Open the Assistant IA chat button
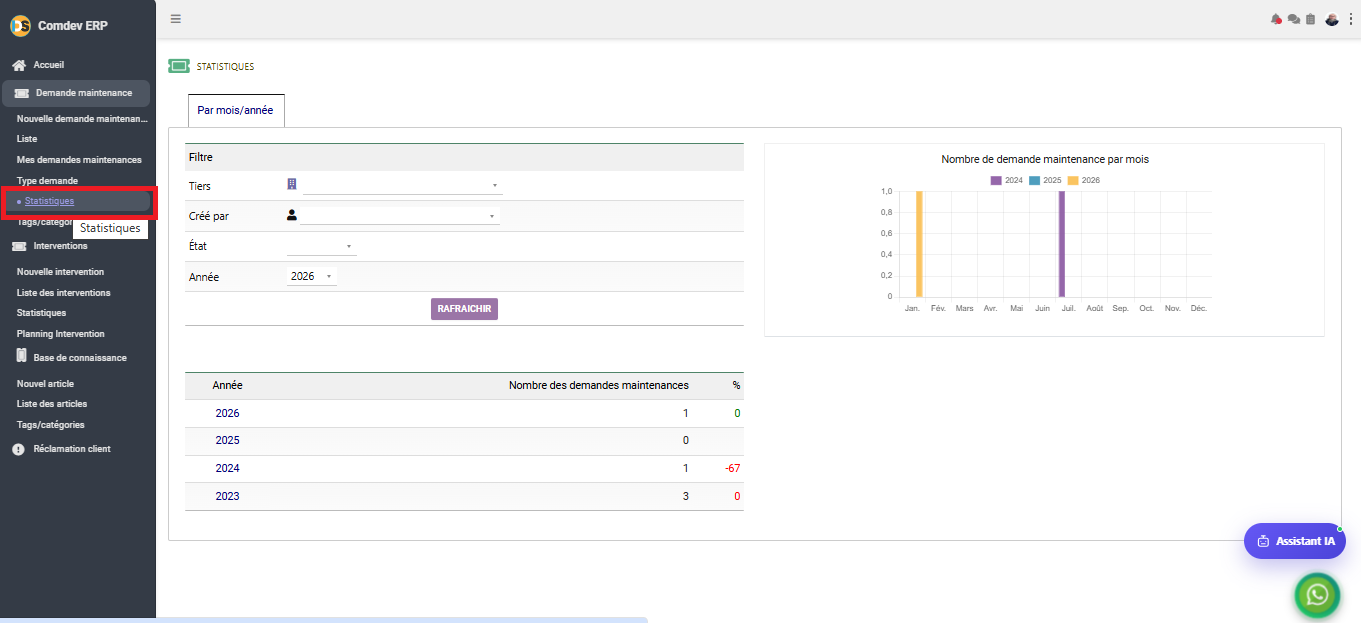This screenshot has height=623, width=1361. point(1295,541)
